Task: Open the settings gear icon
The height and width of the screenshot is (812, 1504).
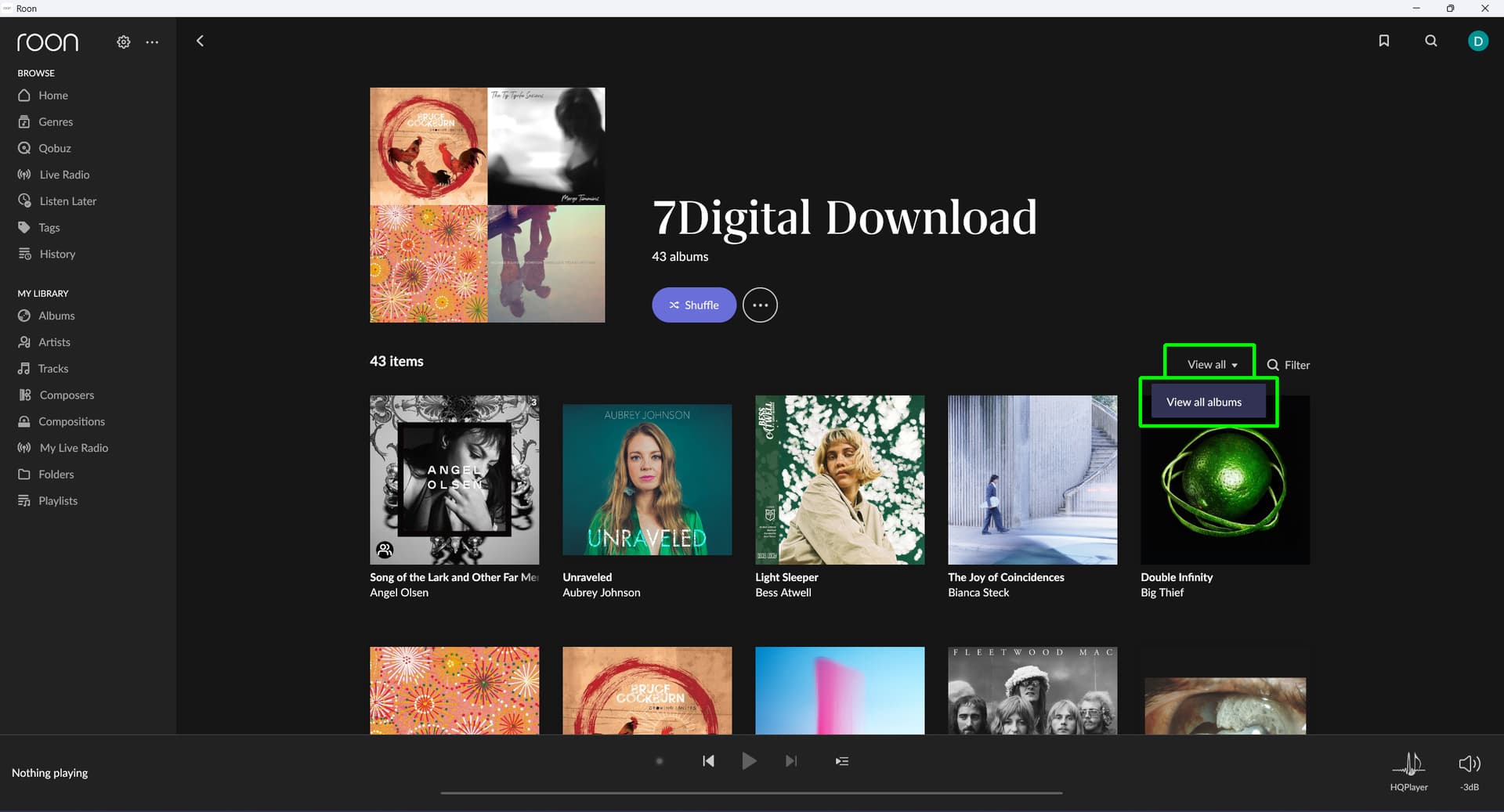Action: point(124,42)
